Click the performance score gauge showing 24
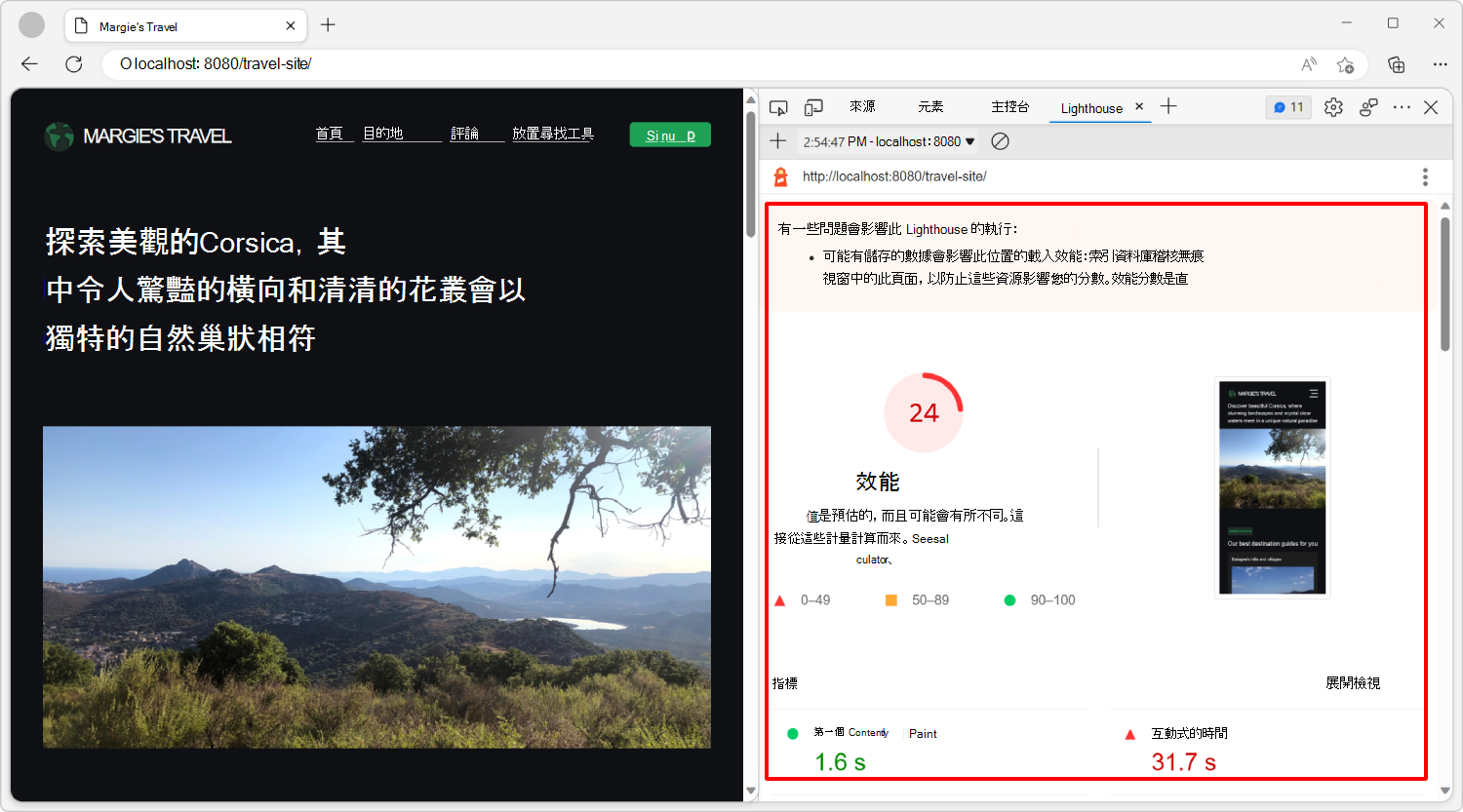 tap(923, 413)
